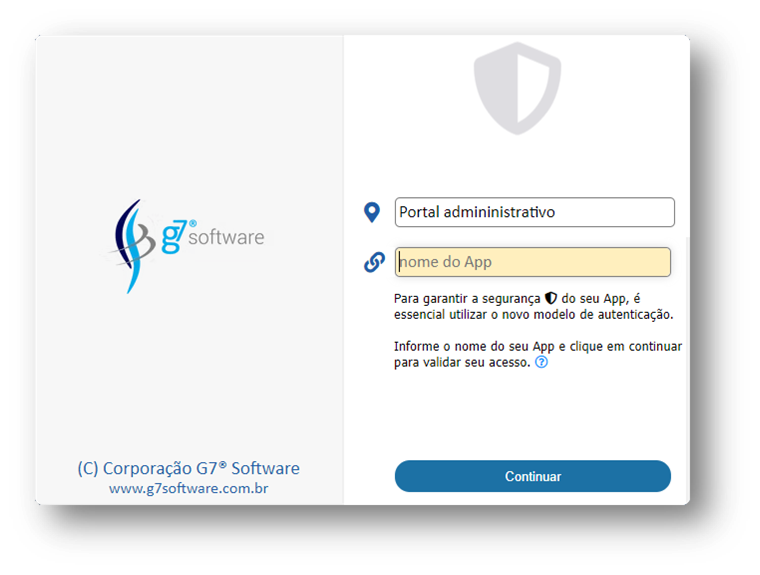Viewport: 760px width, 575px height.
Task: Open help via the blue question mark icon
Action: [x=541, y=362]
